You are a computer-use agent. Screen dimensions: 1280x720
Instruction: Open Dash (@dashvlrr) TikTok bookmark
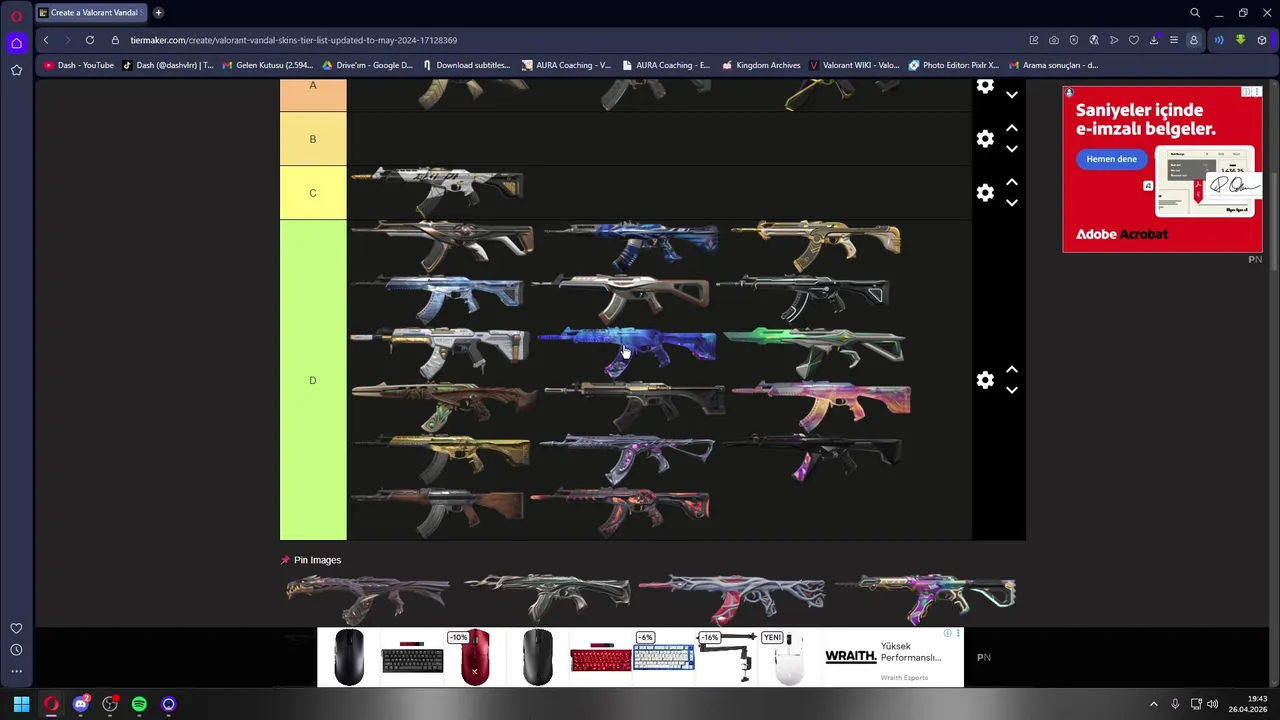(x=168, y=65)
